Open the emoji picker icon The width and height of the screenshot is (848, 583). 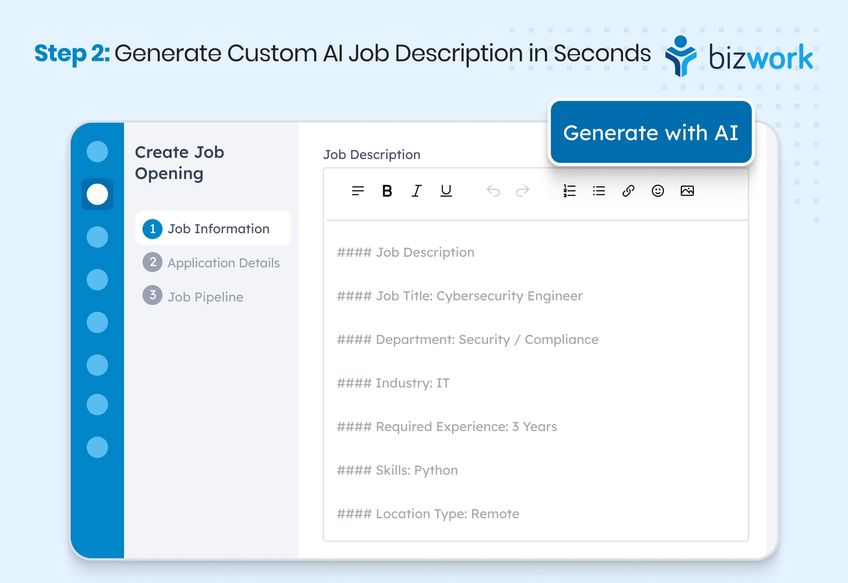[657, 191]
